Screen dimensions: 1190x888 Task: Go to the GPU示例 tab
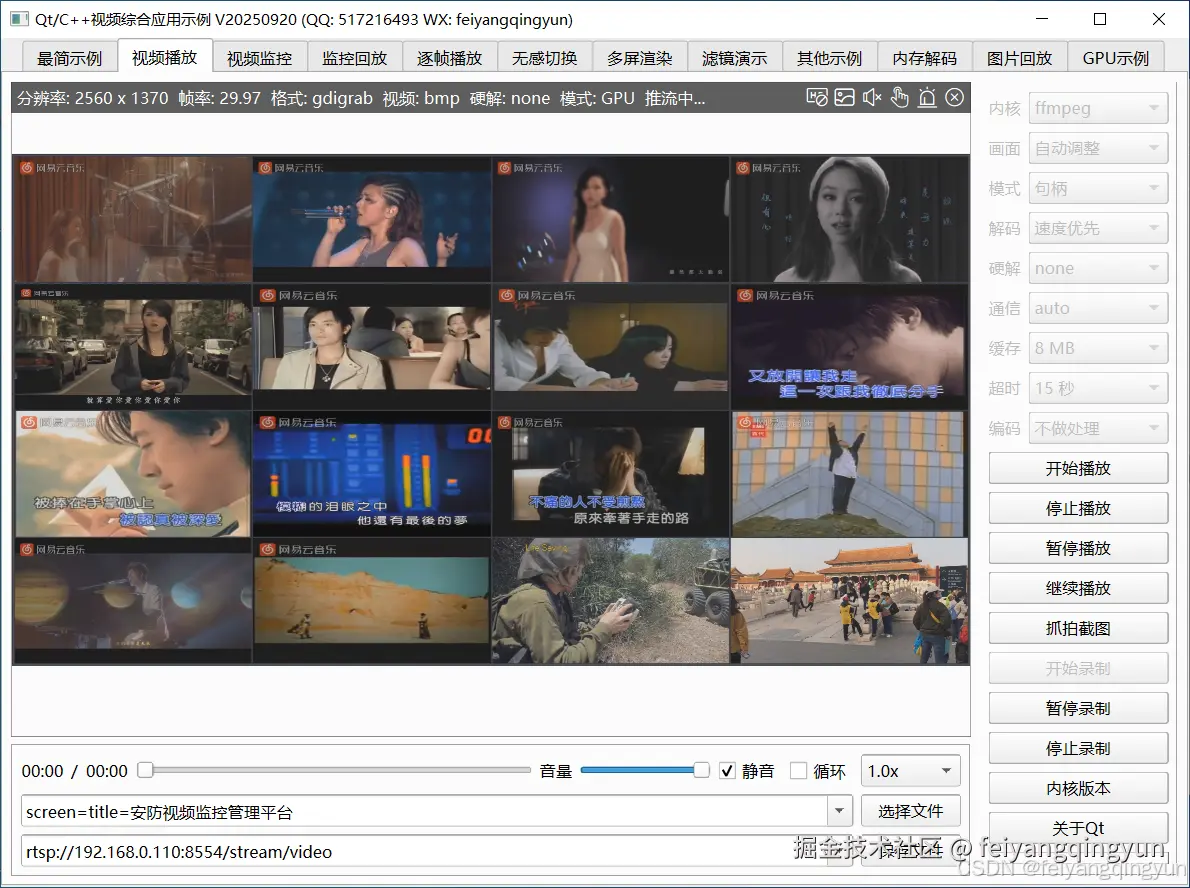[x=1116, y=58]
